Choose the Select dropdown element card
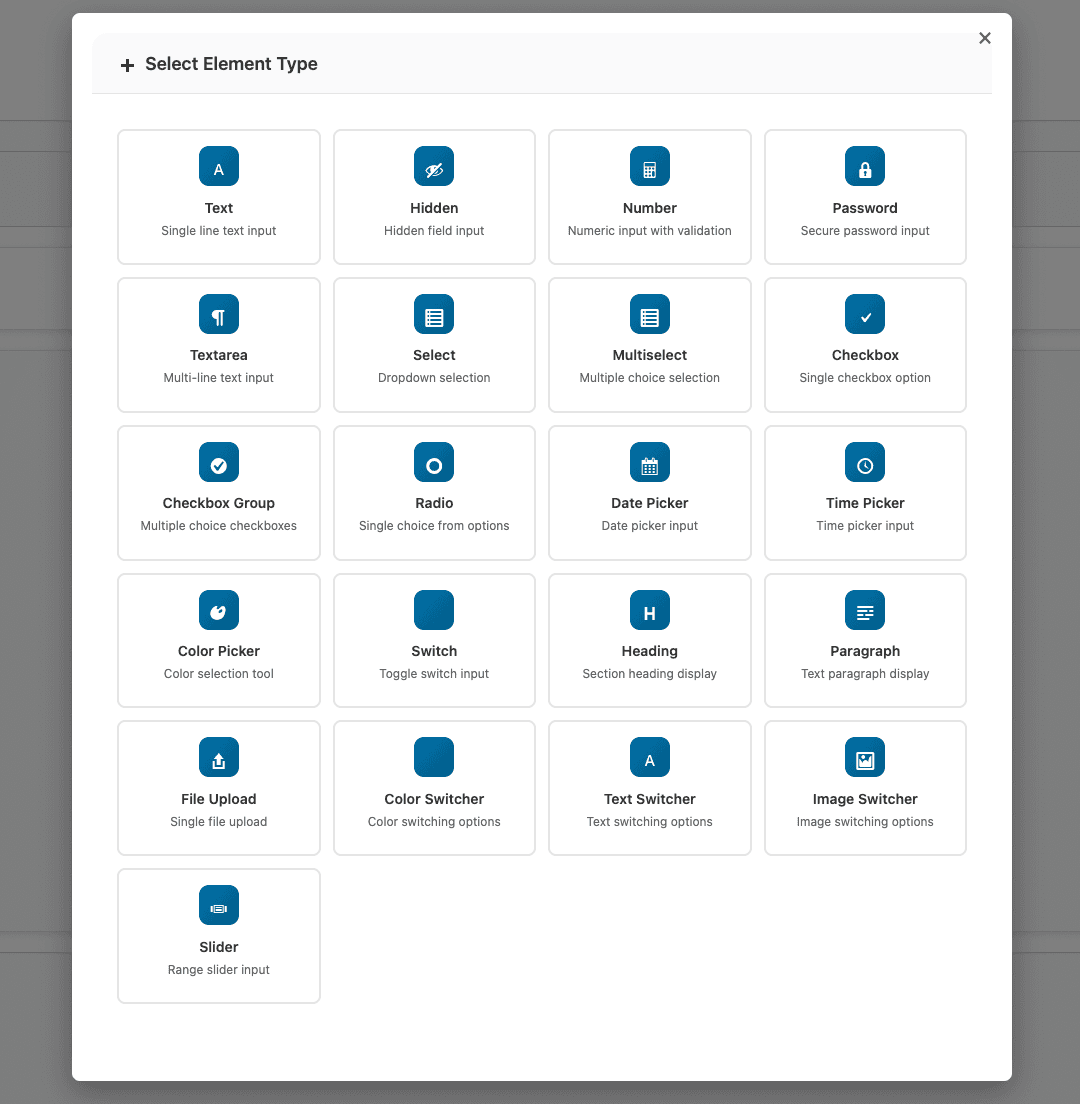Viewport: 1080px width, 1104px height. coord(434,345)
